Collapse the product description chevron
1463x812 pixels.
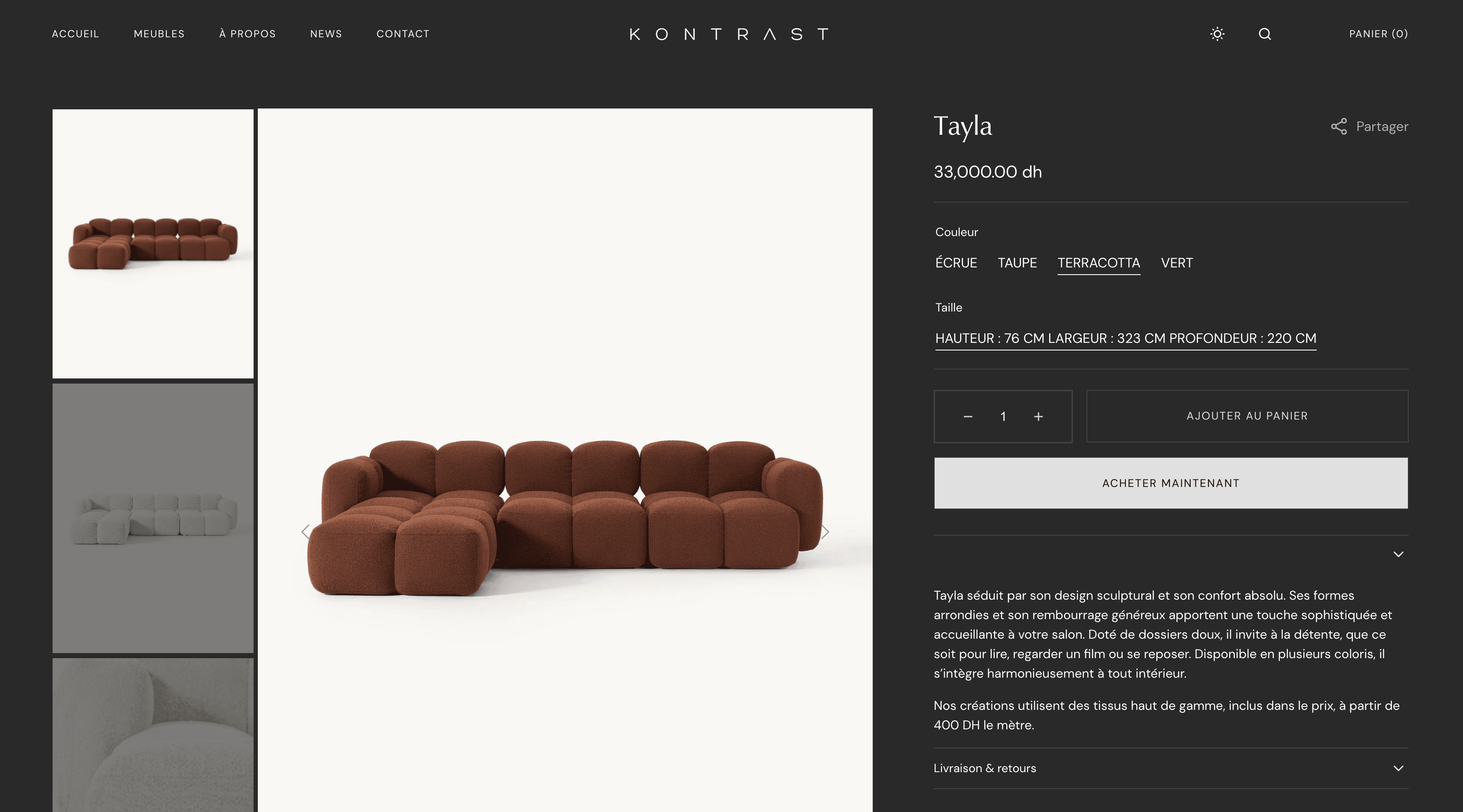1398,554
